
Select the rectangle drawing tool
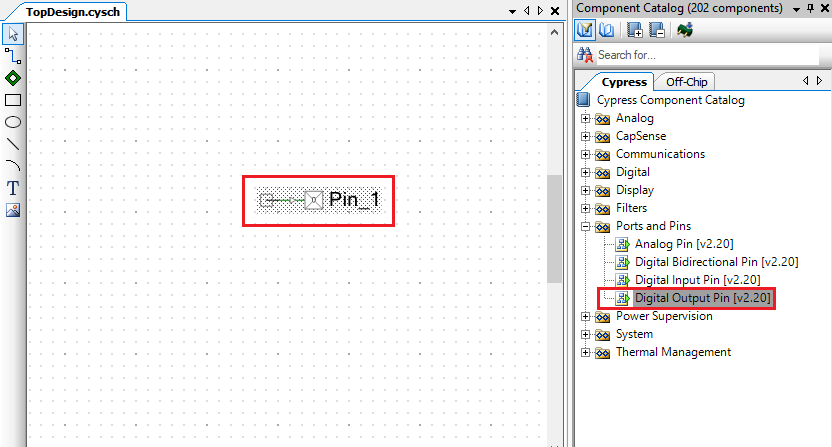[x=13, y=100]
